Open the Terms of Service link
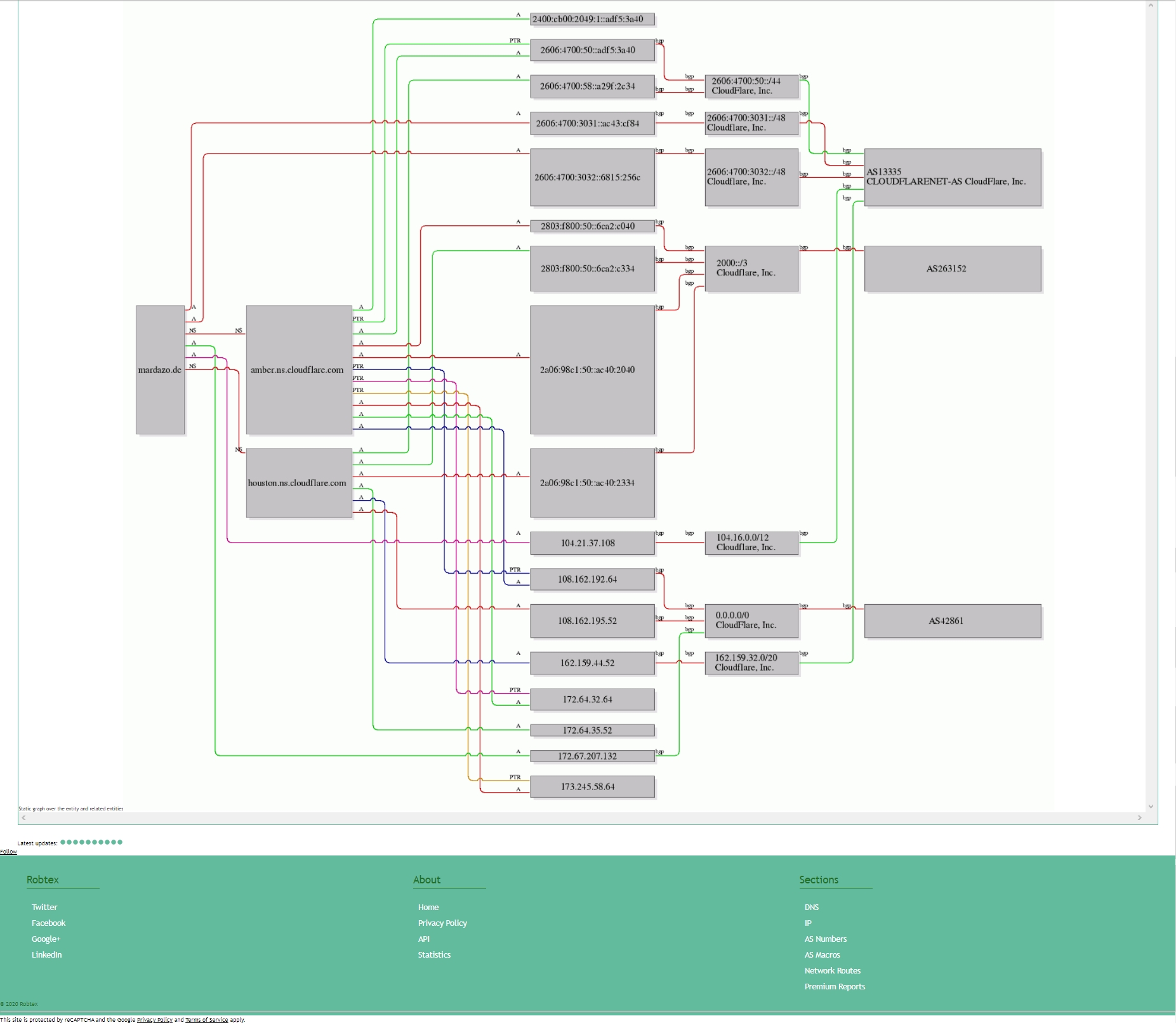The width and height of the screenshot is (1176, 1023). pos(206,1020)
